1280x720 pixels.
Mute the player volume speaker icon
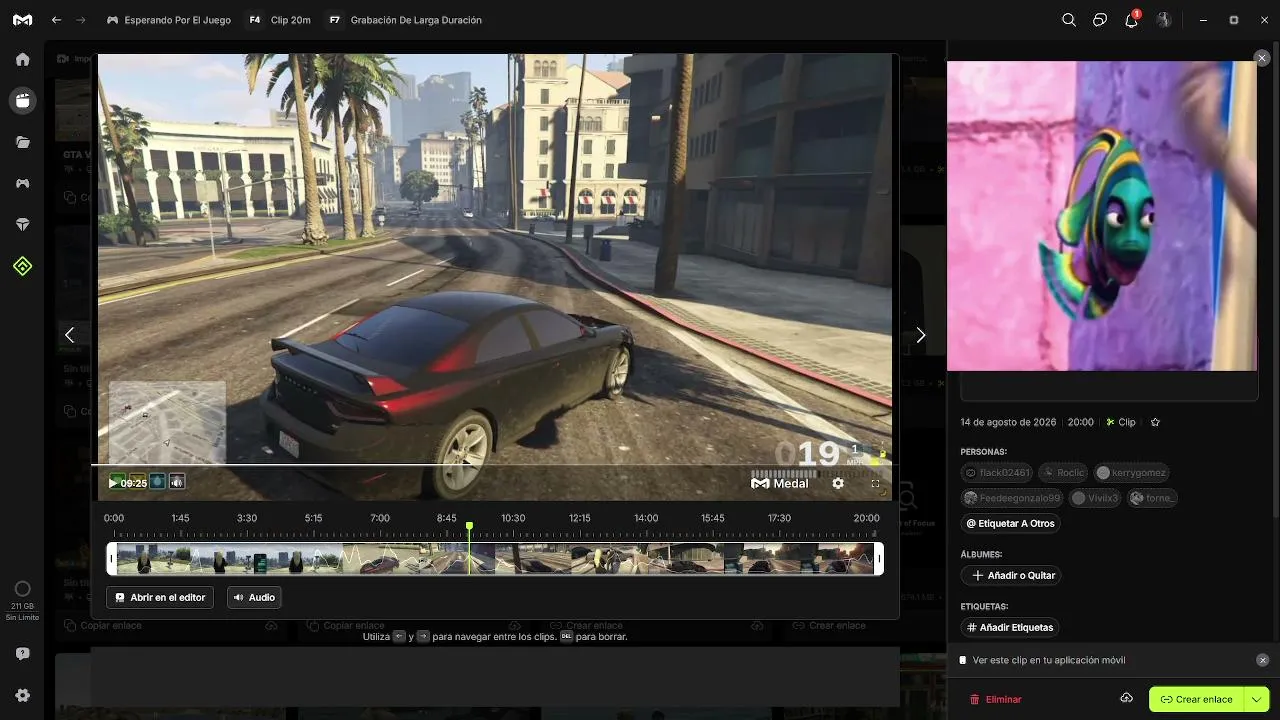(x=177, y=483)
